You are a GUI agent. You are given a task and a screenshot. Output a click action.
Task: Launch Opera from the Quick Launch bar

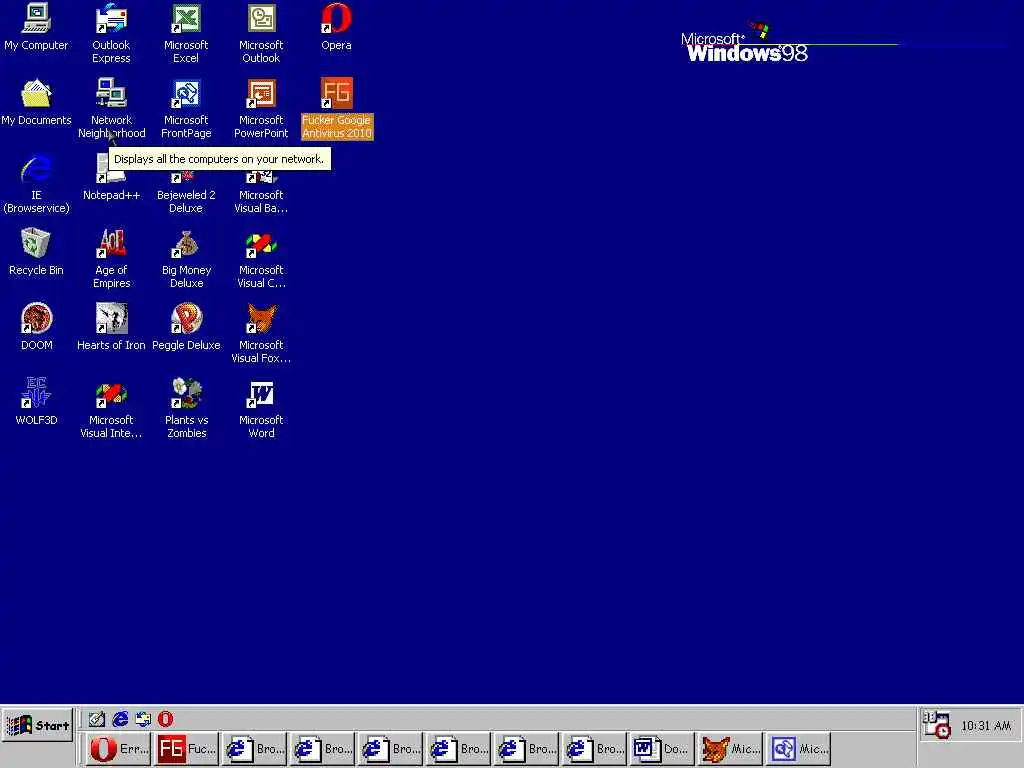pos(165,719)
